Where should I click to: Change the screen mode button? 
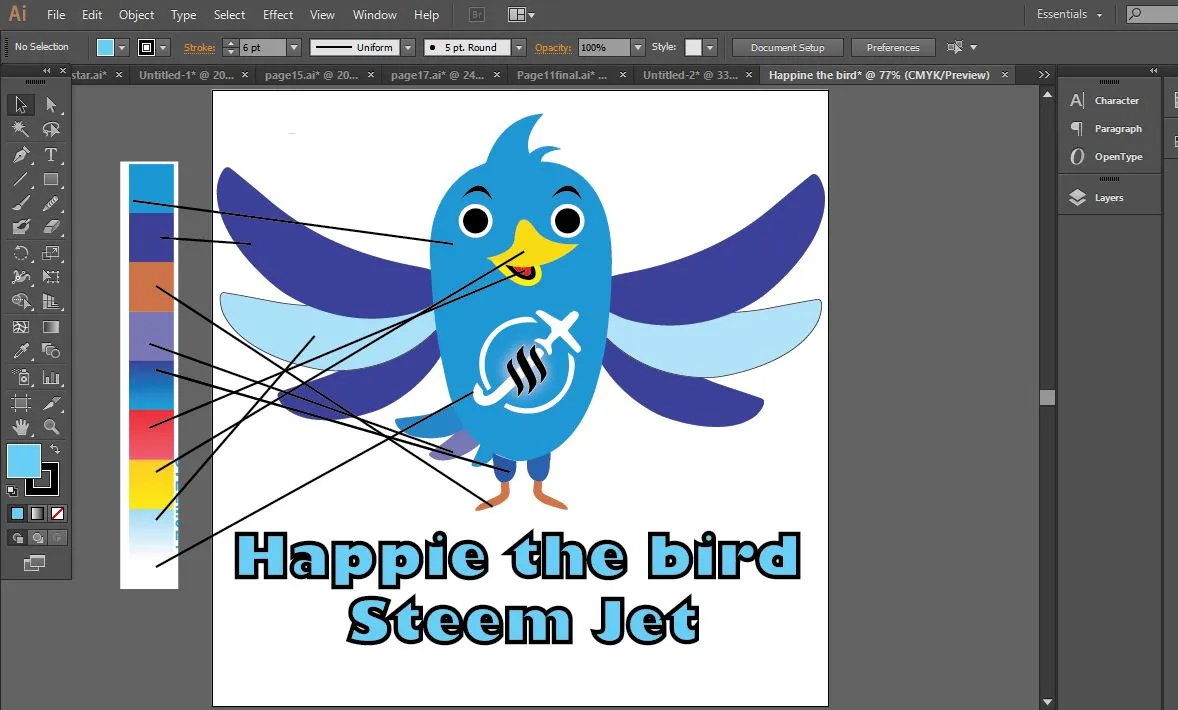tap(35, 563)
